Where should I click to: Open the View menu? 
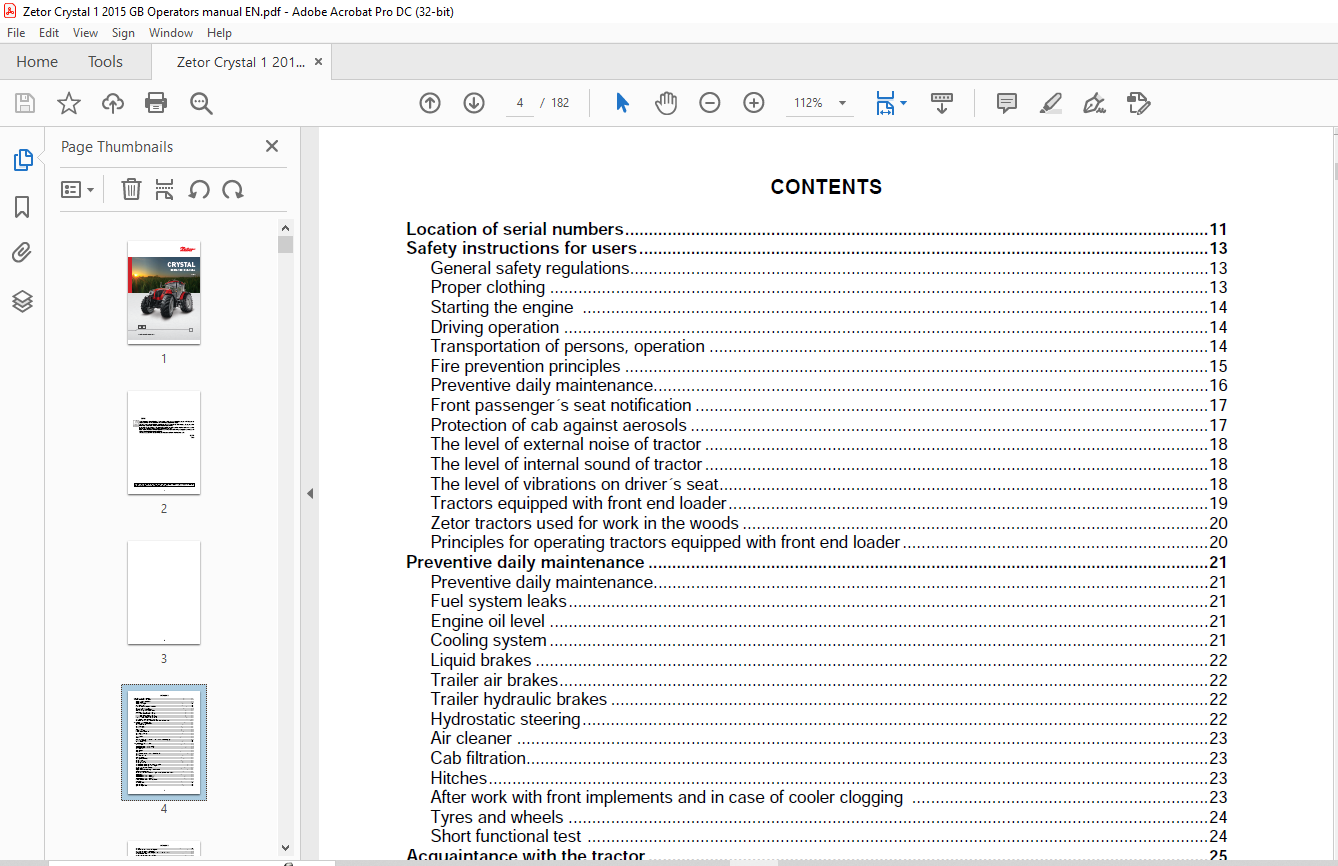click(86, 33)
